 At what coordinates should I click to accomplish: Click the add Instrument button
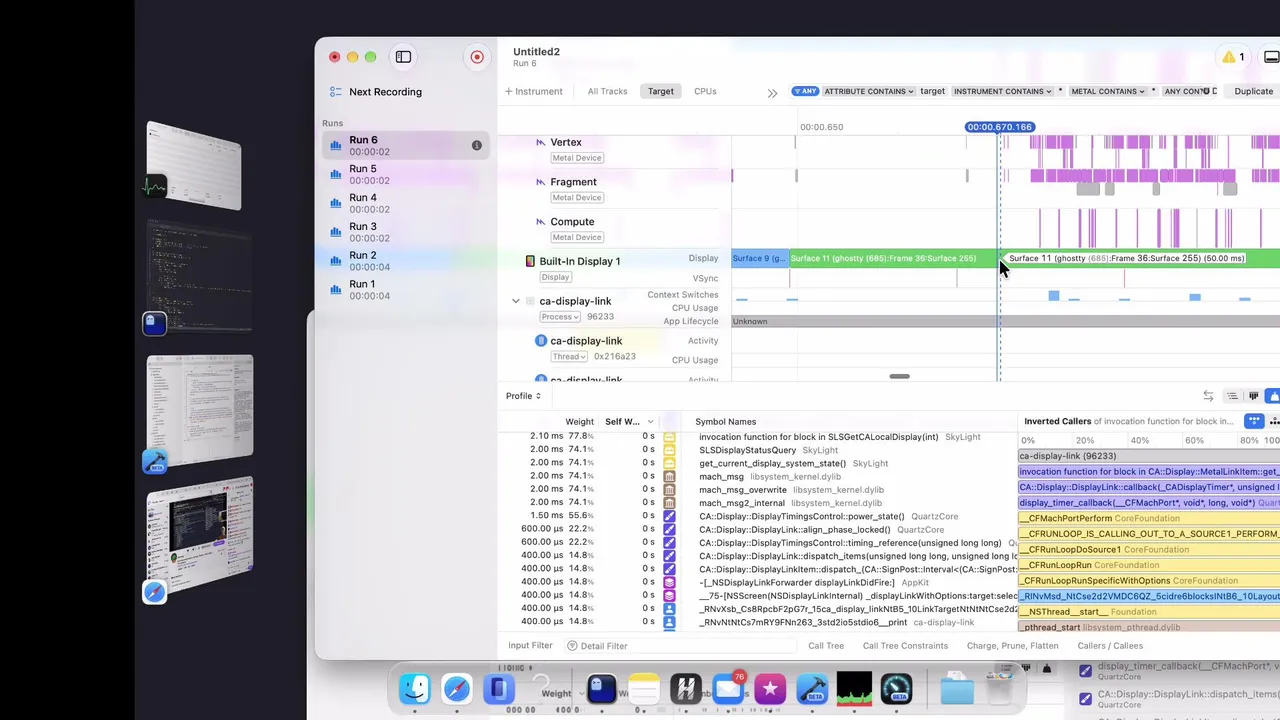[x=534, y=91]
